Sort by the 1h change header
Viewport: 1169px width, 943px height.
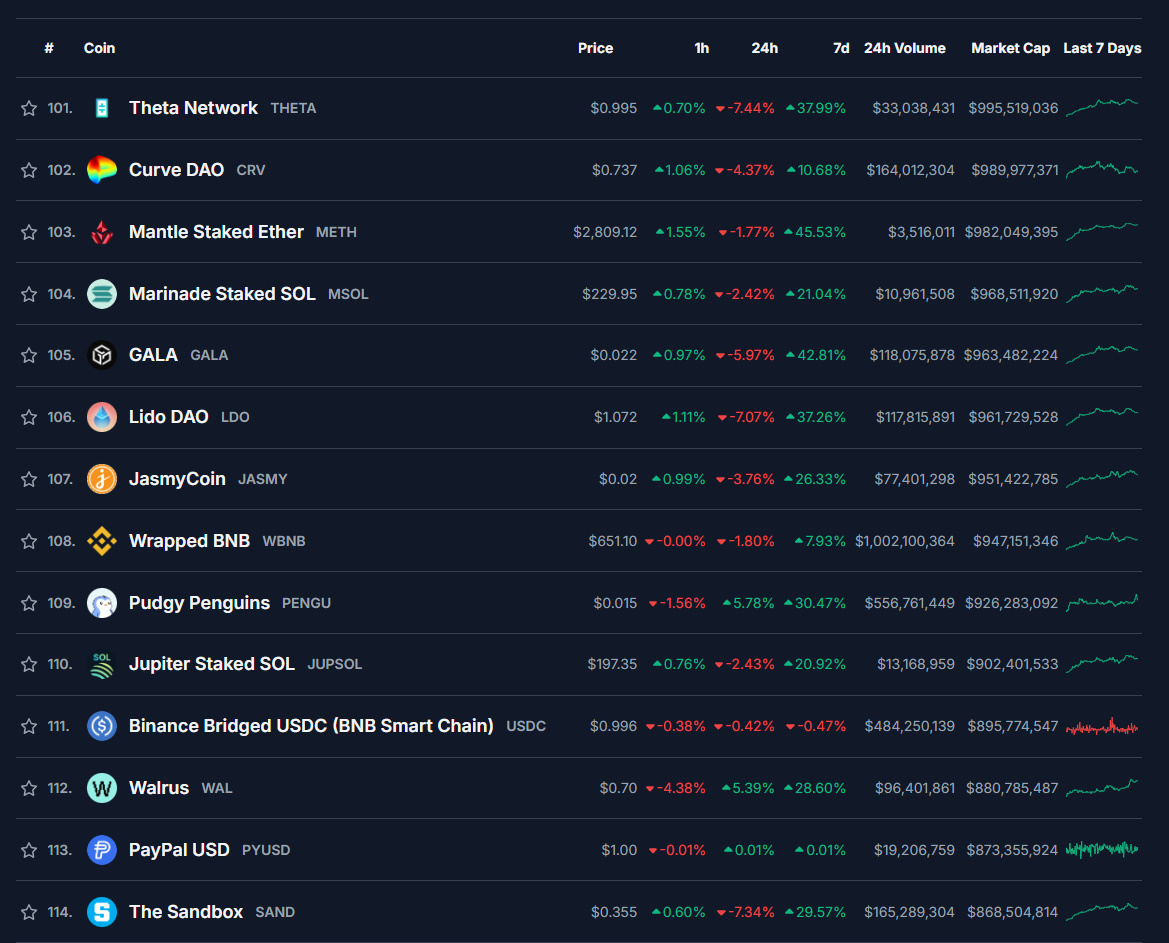click(x=702, y=48)
